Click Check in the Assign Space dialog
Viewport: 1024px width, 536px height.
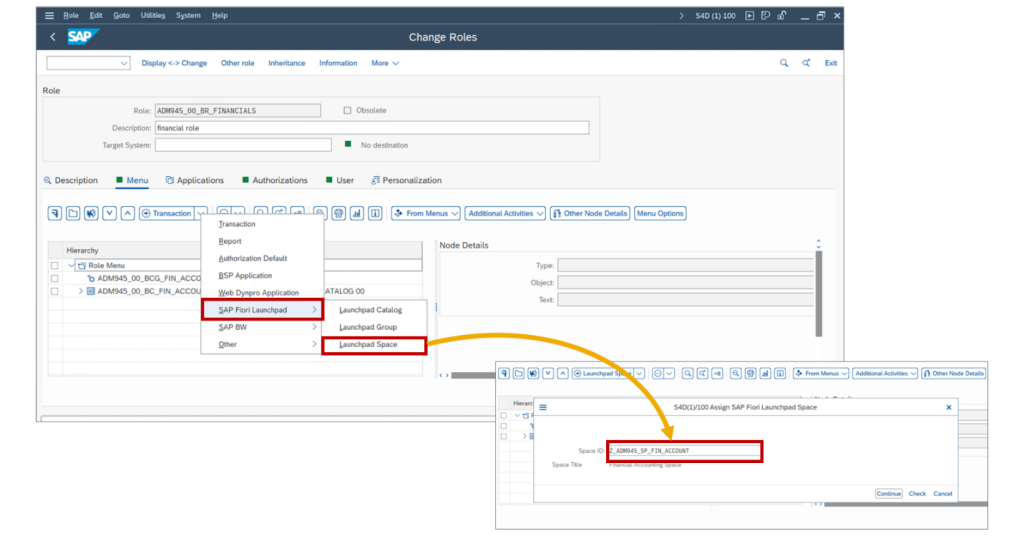[x=917, y=494]
